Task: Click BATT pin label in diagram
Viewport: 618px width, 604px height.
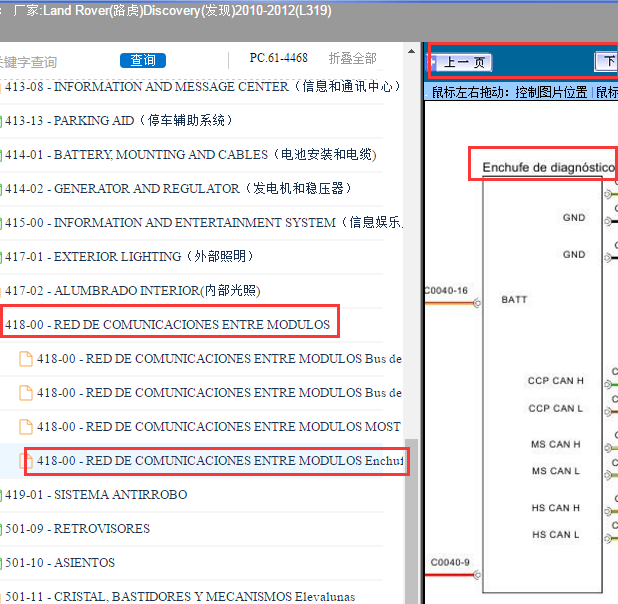Action: click(x=514, y=300)
